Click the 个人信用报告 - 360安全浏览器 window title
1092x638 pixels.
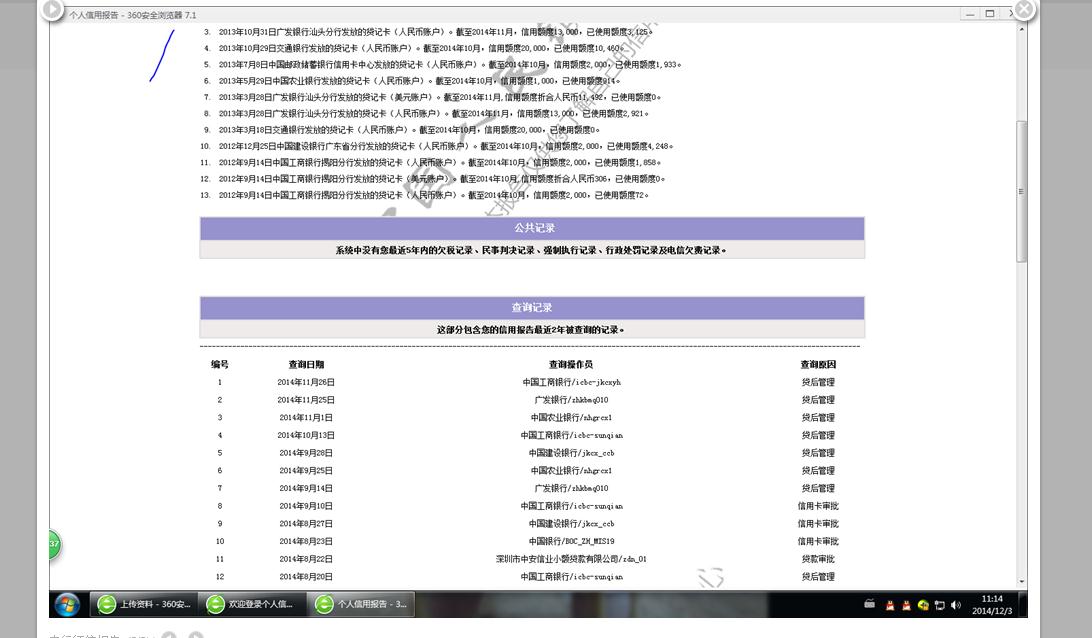pyautogui.click(x=132, y=15)
